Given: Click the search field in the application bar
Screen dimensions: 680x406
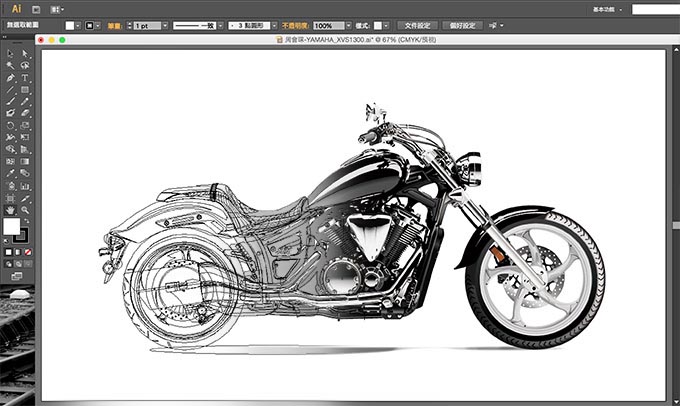Looking at the screenshot, I should [x=656, y=9].
